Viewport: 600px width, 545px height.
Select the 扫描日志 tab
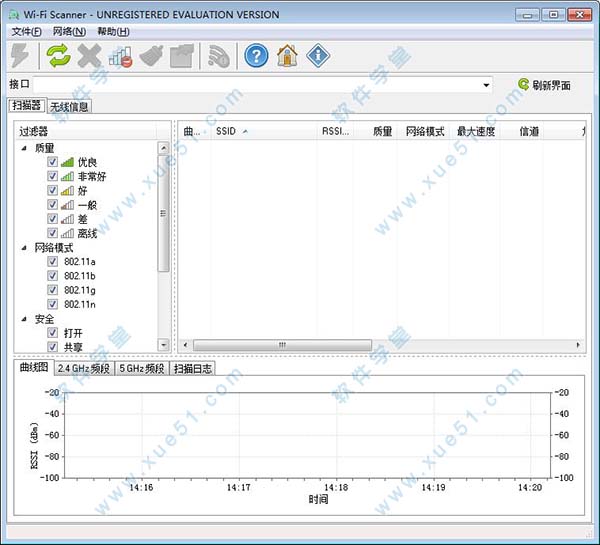[x=192, y=369]
